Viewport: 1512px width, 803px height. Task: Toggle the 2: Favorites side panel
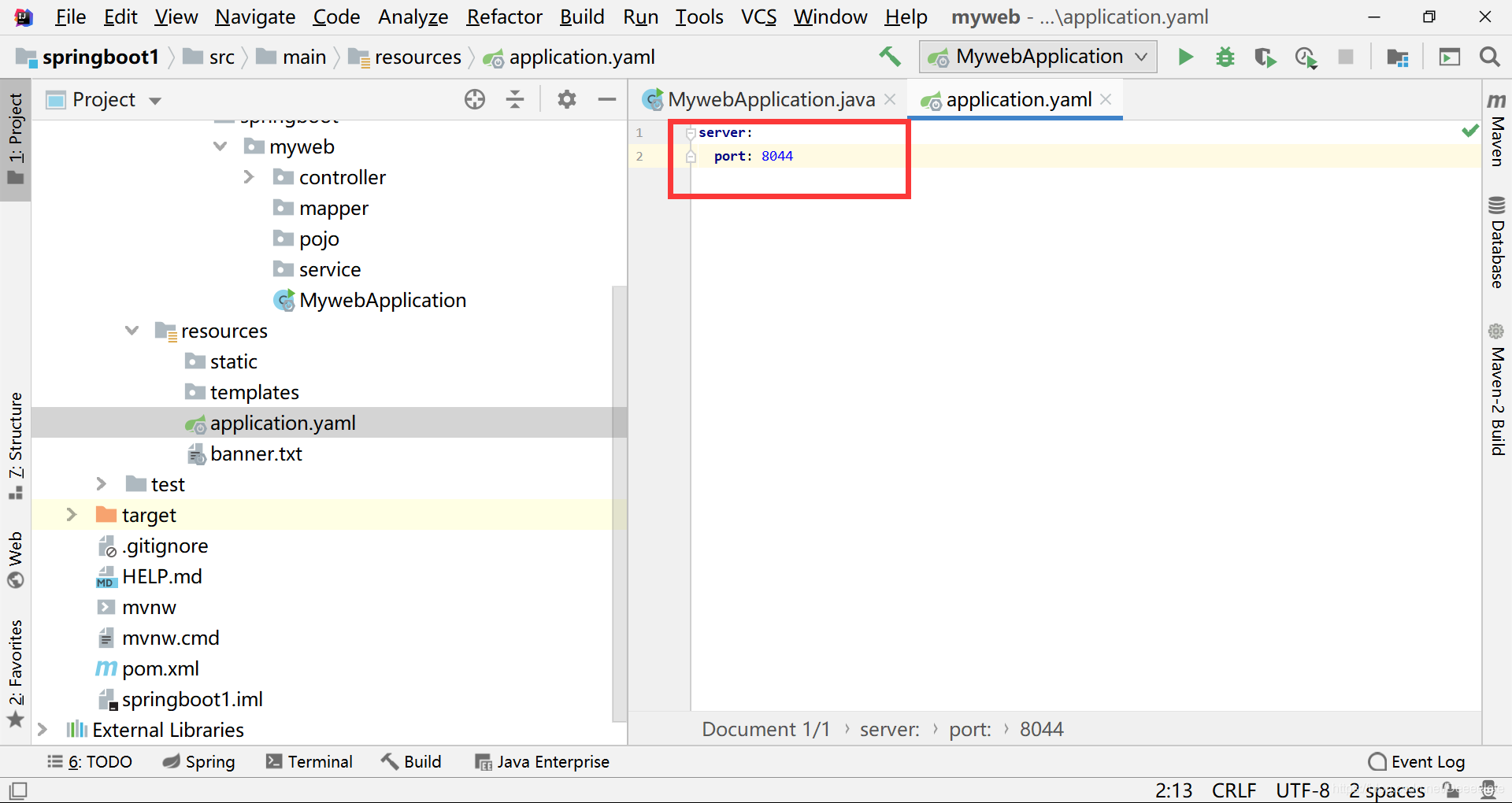(x=16, y=673)
